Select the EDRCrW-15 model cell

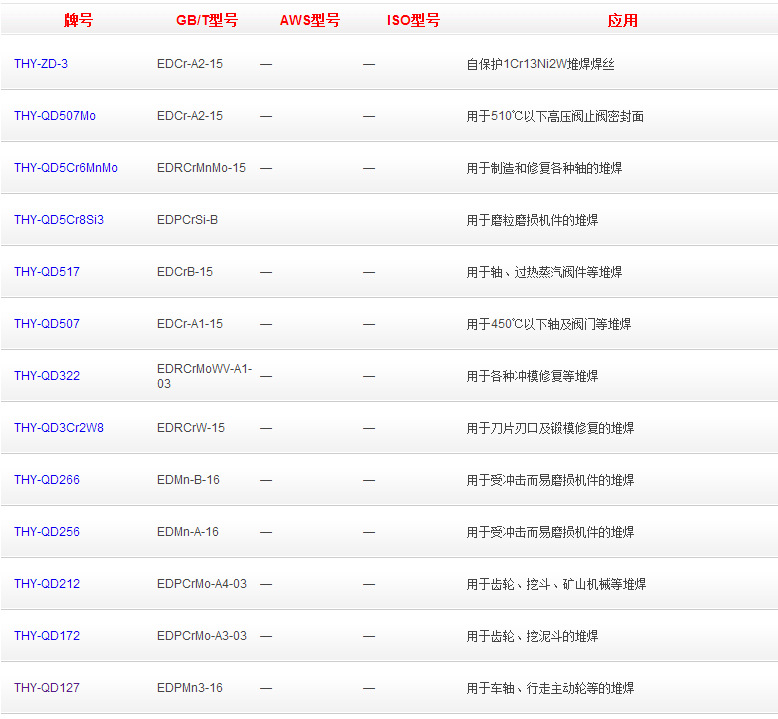pos(191,428)
